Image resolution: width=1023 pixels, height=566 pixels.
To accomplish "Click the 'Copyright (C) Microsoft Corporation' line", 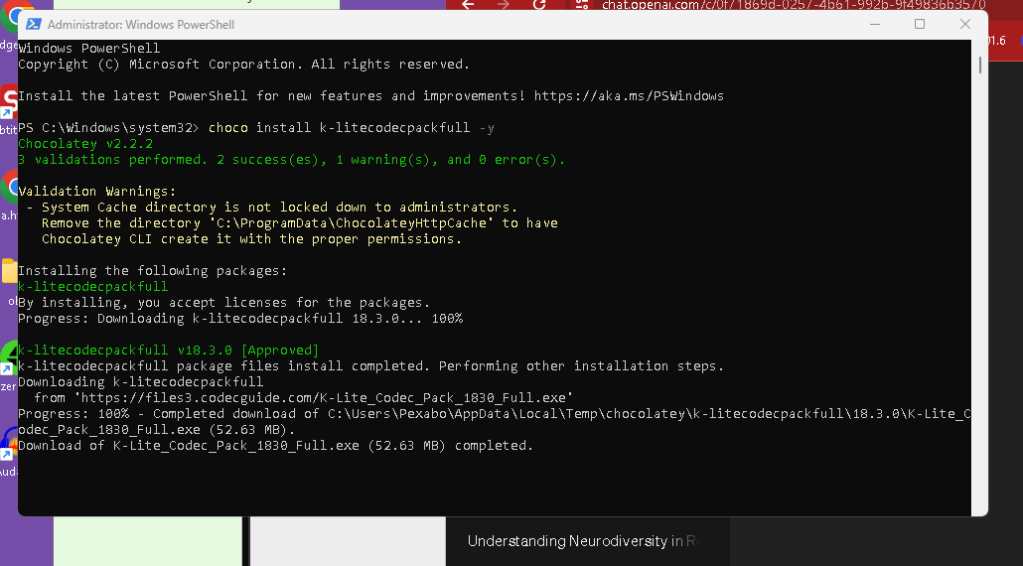I will (244, 64).
